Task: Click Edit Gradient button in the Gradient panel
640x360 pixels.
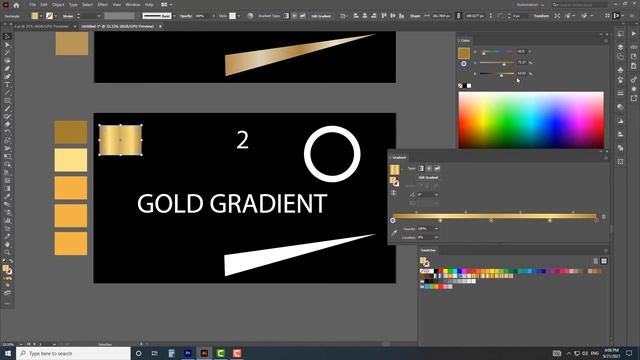Action: tap(428, 178)
